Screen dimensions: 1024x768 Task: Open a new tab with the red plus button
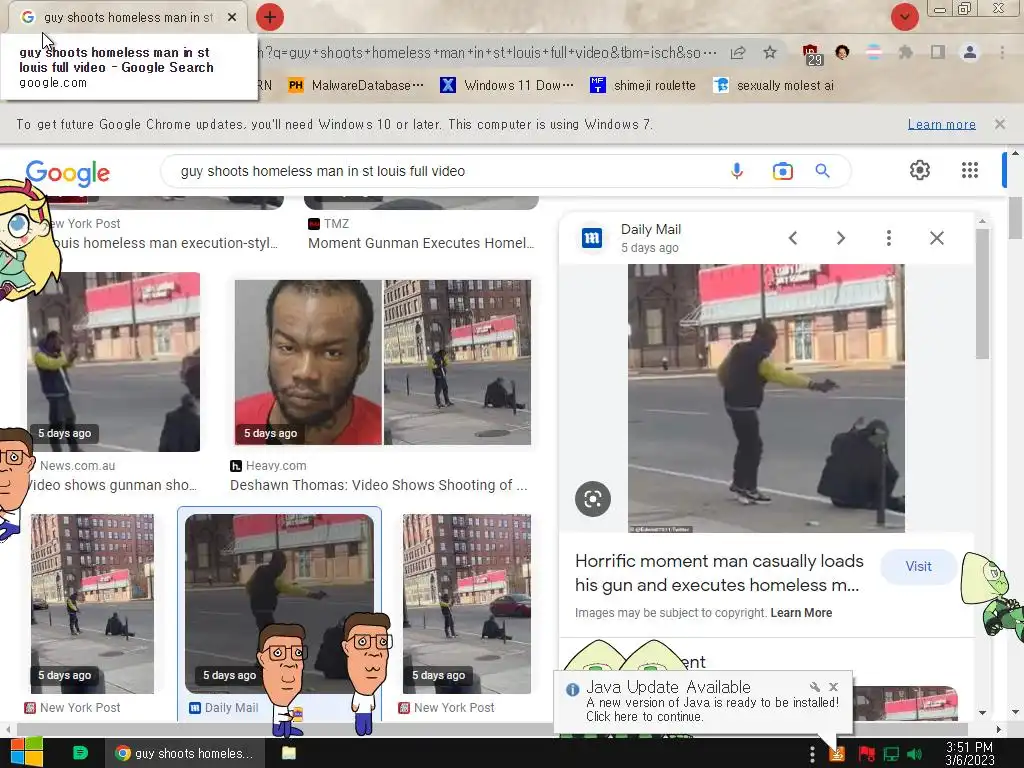[270, 17]
